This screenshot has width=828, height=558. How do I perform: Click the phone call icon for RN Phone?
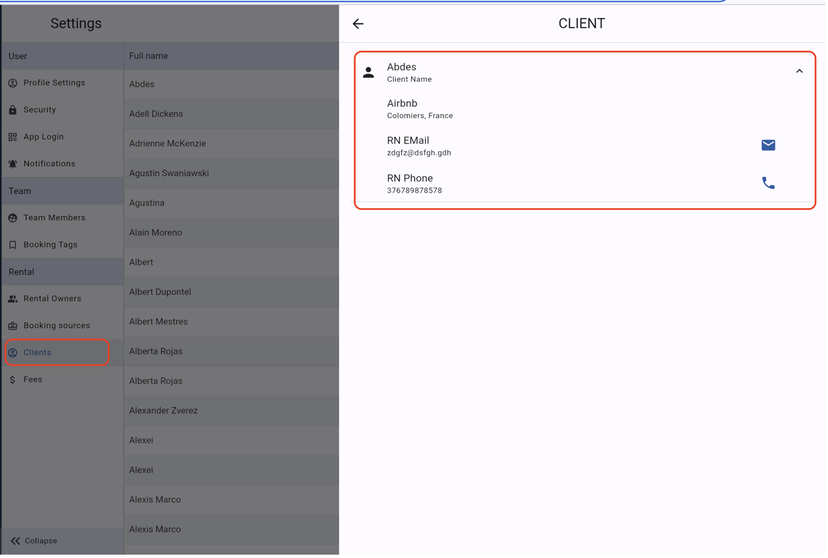click(768, 183)
